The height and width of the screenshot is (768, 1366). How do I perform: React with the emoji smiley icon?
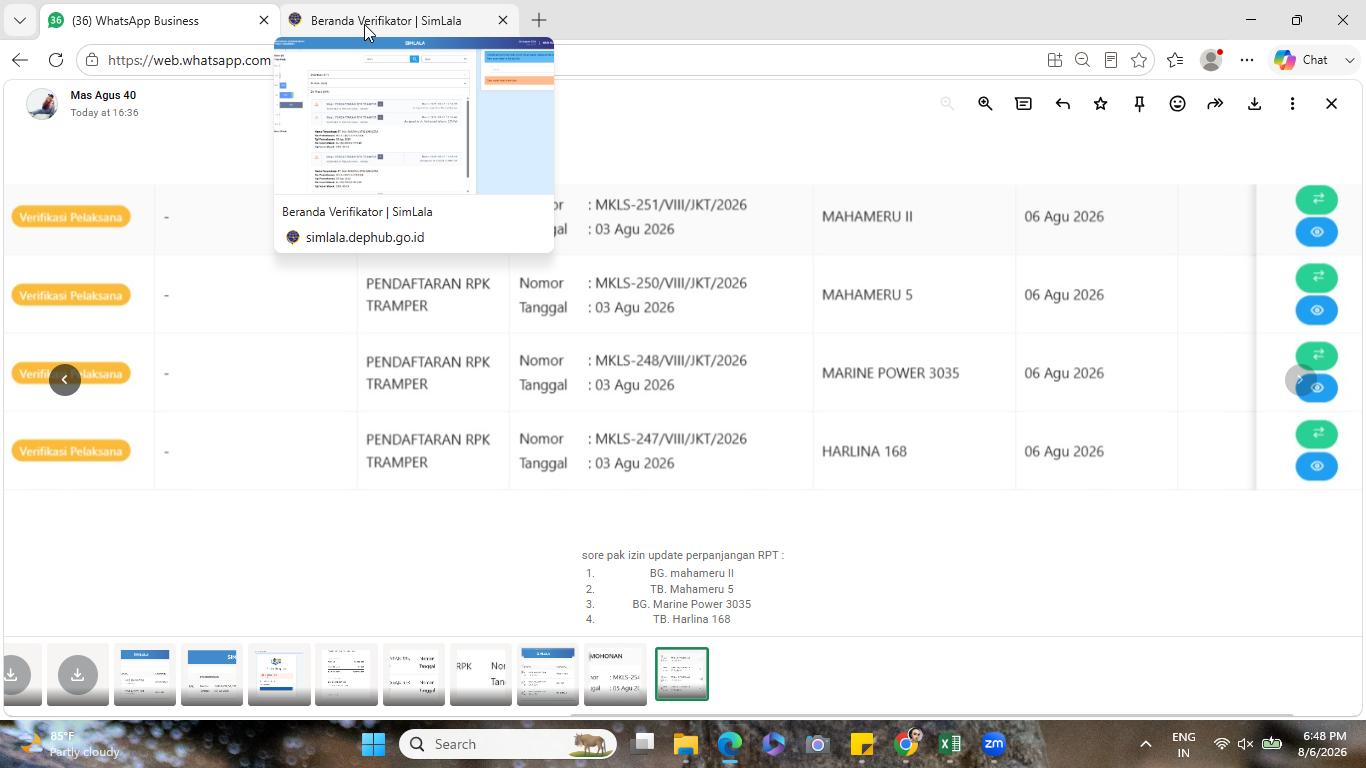tap(1177, 103)
